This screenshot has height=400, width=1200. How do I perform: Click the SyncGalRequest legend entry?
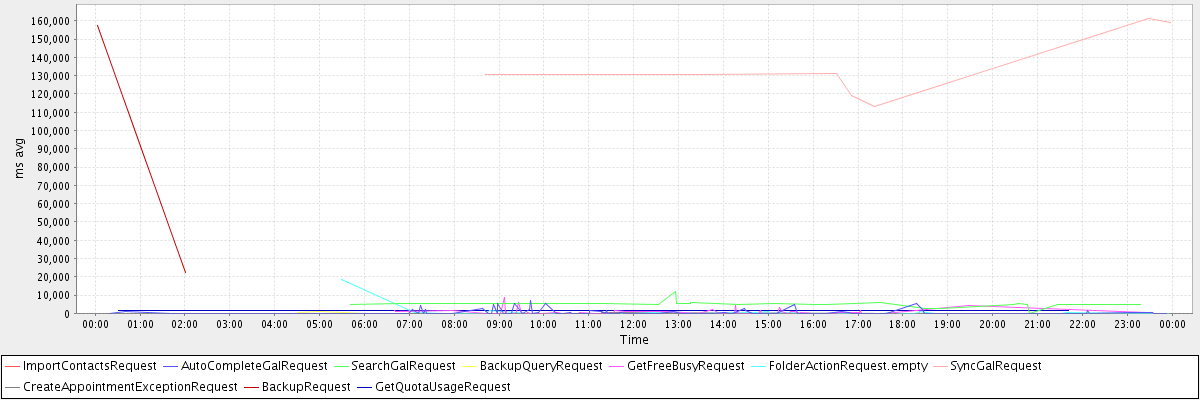(996, 366)
